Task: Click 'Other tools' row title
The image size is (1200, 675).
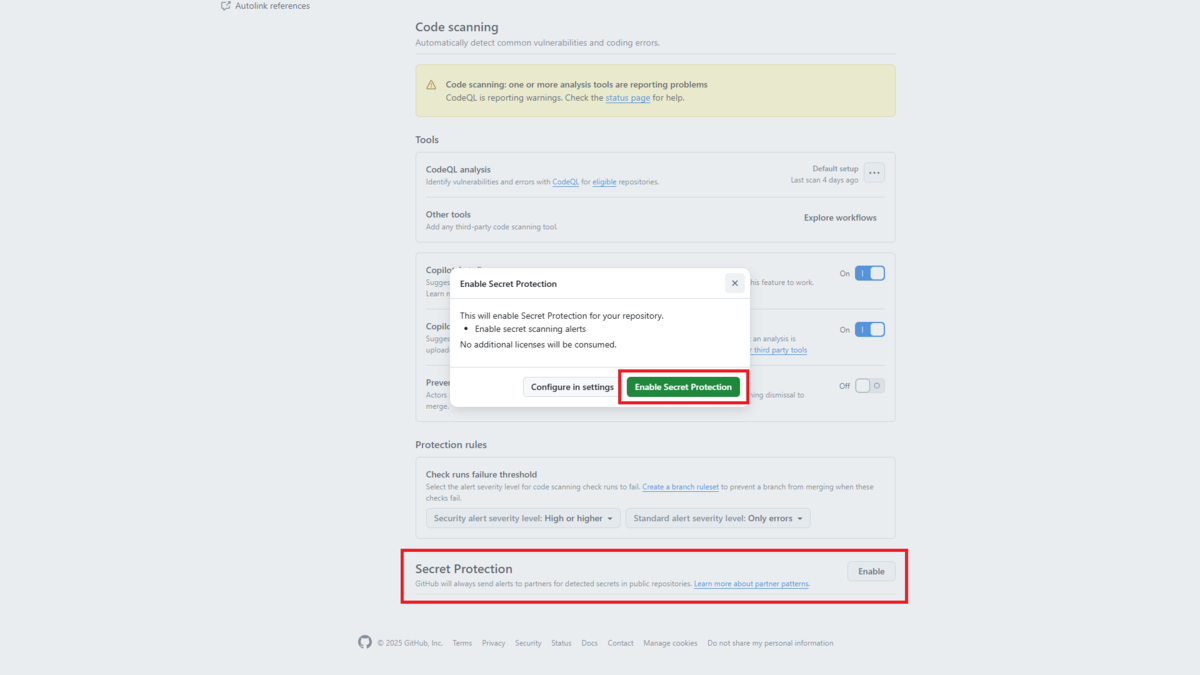Action: (x=448, y=214)
